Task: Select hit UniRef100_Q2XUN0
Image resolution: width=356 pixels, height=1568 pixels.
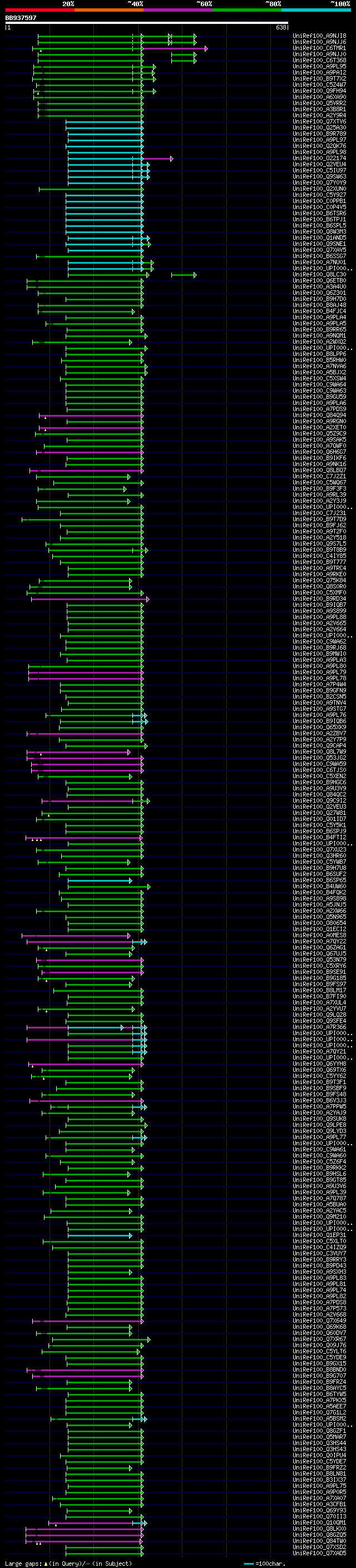Action: click(319, 189)
